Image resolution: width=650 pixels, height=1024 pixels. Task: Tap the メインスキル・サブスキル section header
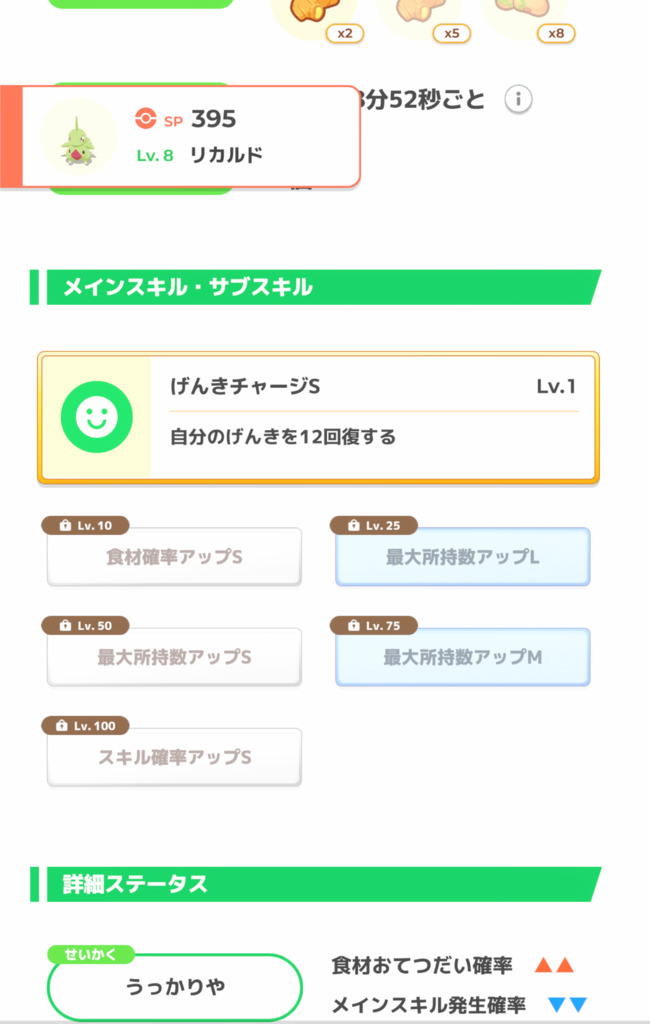315,288
